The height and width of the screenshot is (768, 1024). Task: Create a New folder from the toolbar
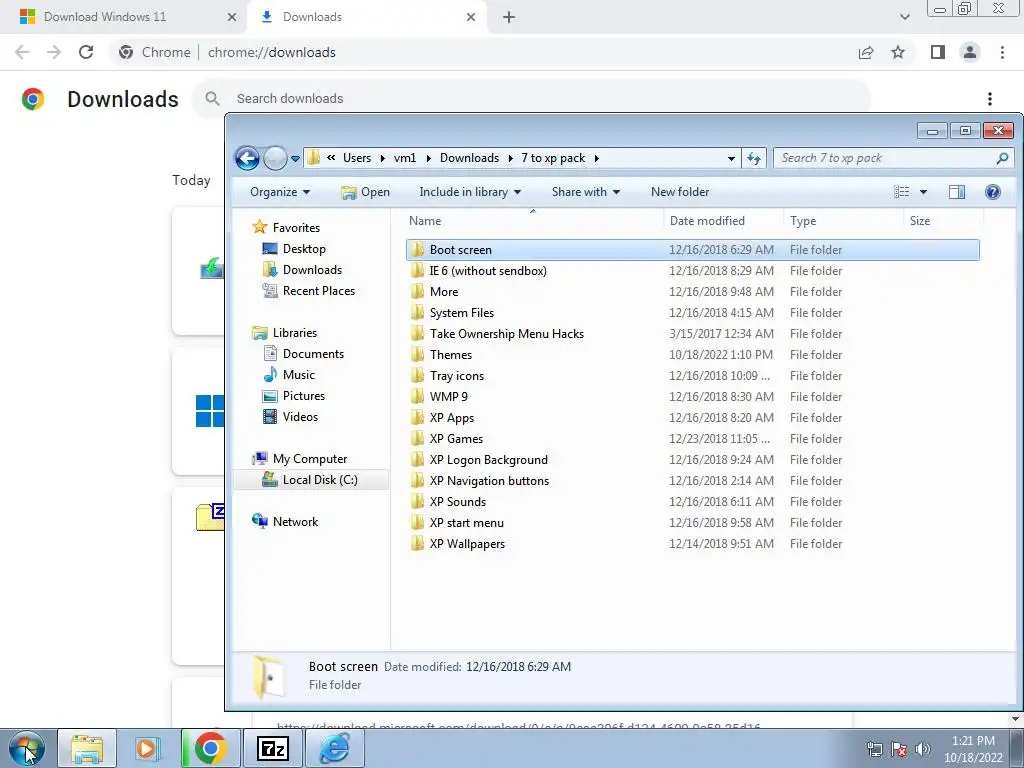[x=680, y=192]
